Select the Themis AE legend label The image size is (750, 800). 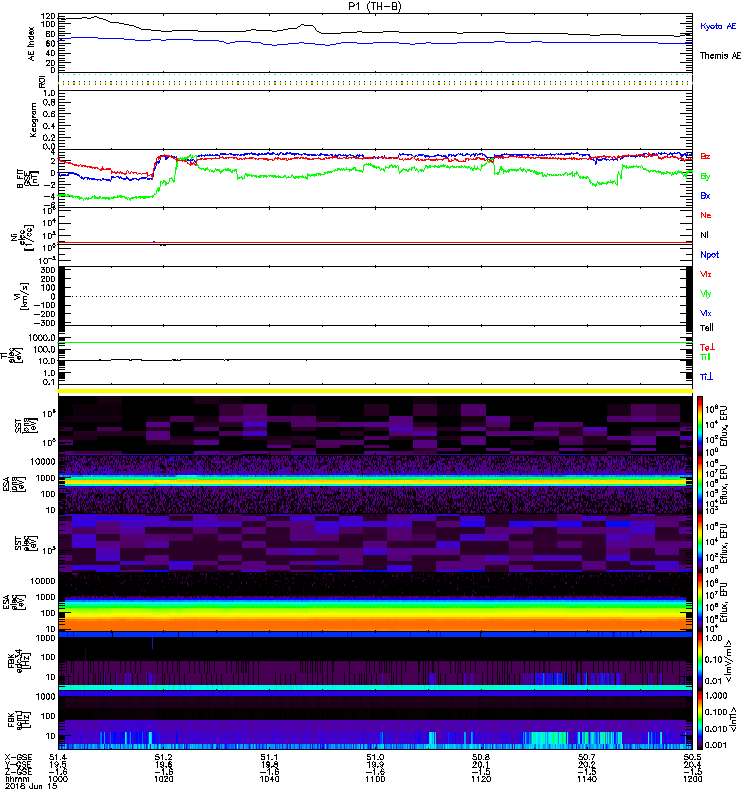[x=719, y=55]
